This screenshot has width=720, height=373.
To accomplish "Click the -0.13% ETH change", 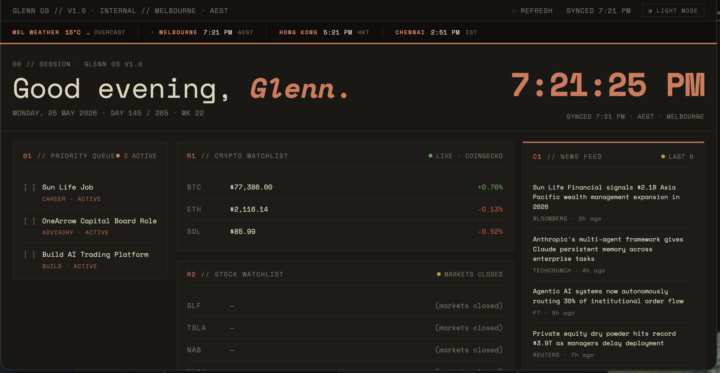I will coord(490,209).
